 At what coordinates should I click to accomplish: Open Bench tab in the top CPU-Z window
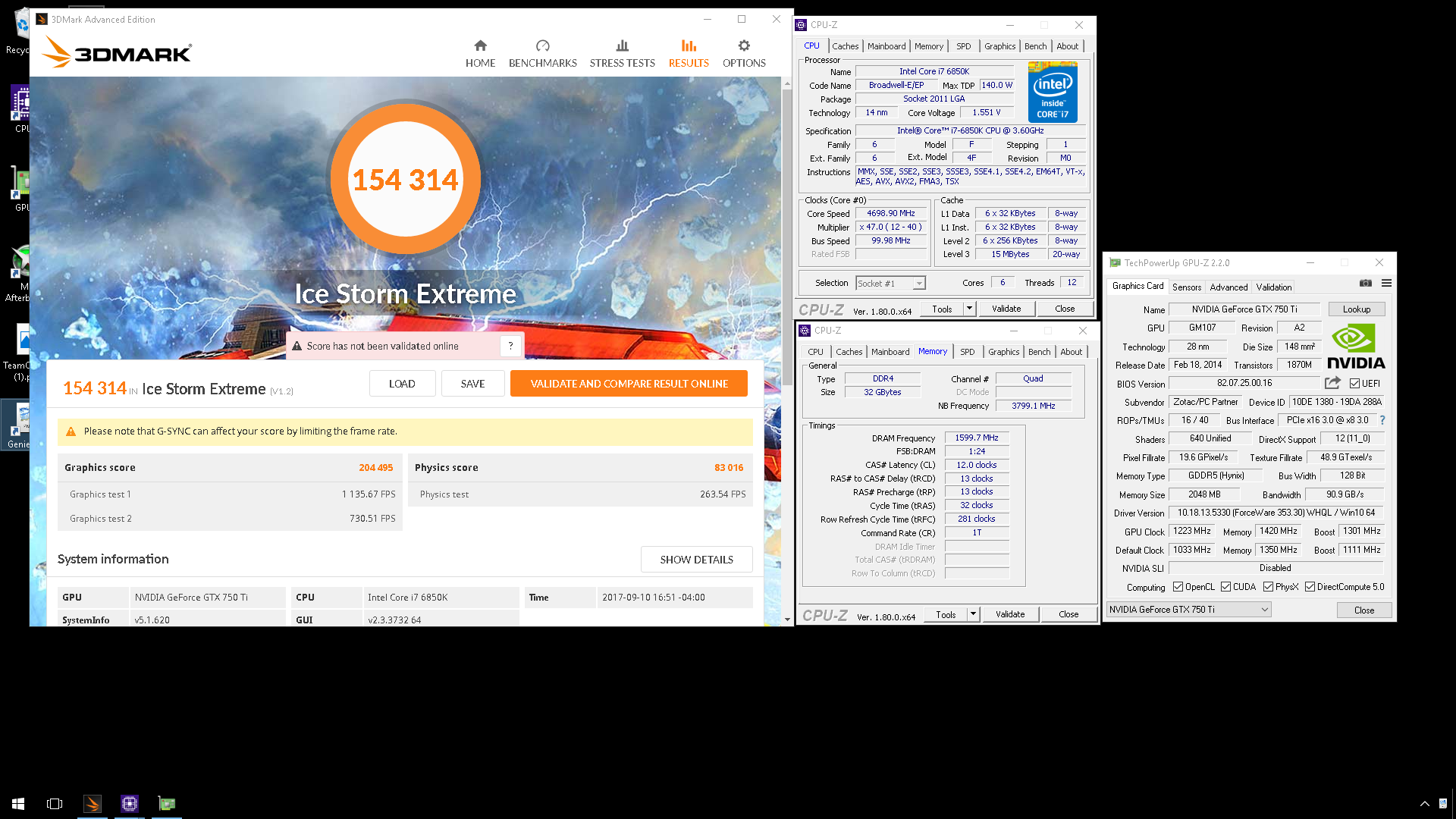pyautogui.click(x=1035, y=46)
